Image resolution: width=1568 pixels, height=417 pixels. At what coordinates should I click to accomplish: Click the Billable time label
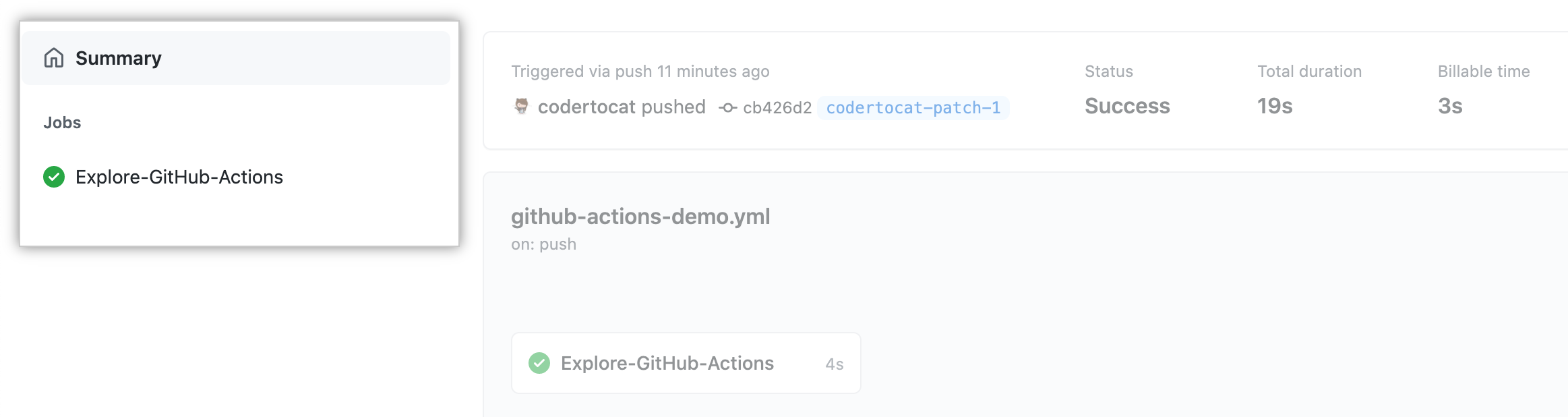point(1484,72)
